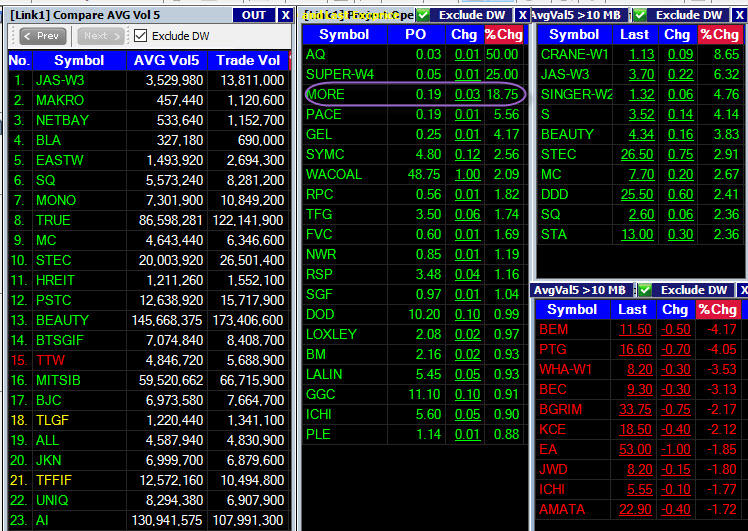Close the middle PO panel with its X

click(x=523, y=15)
